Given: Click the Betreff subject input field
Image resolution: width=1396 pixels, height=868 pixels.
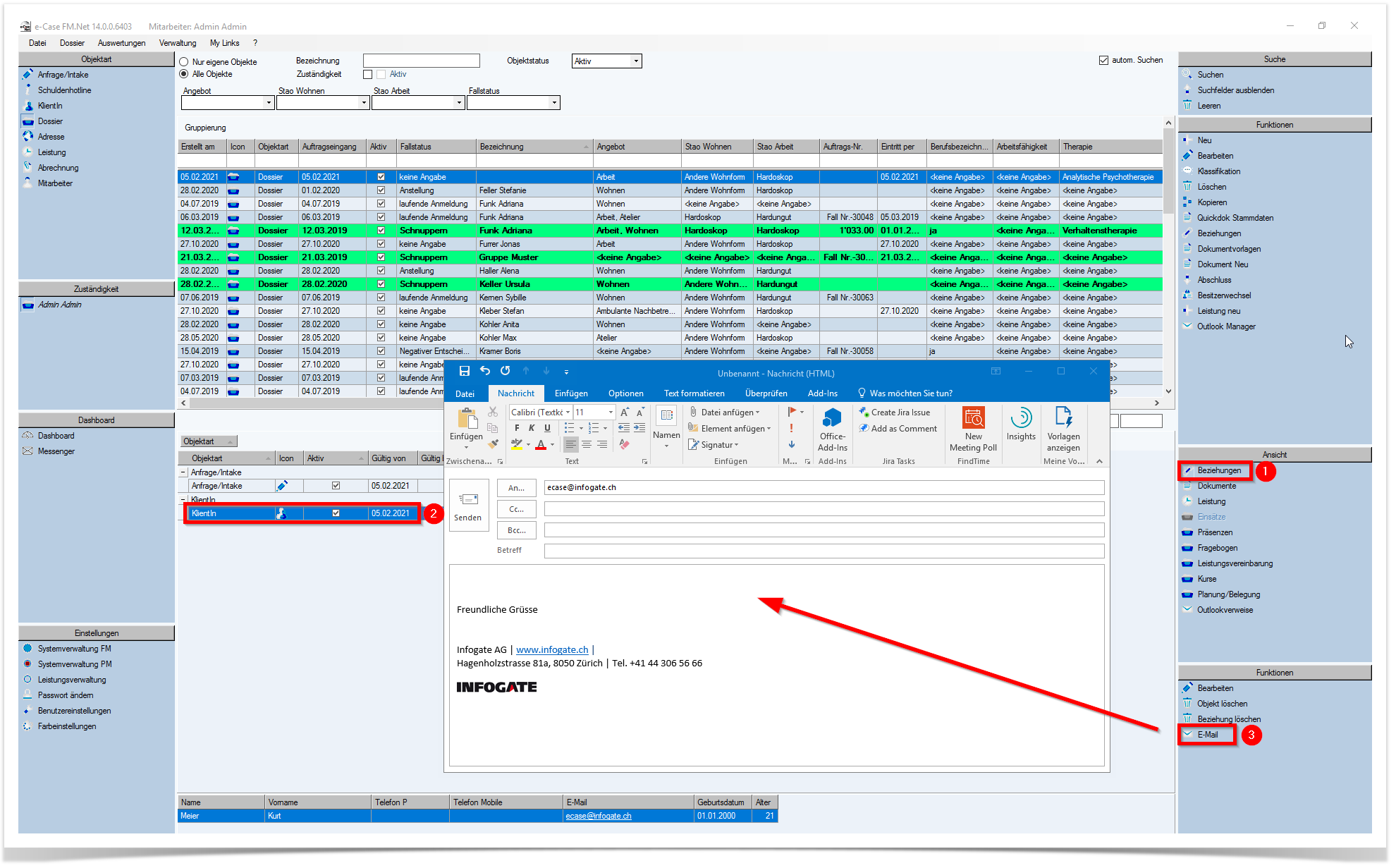Looking at the screenshot, I should [823, 551].
